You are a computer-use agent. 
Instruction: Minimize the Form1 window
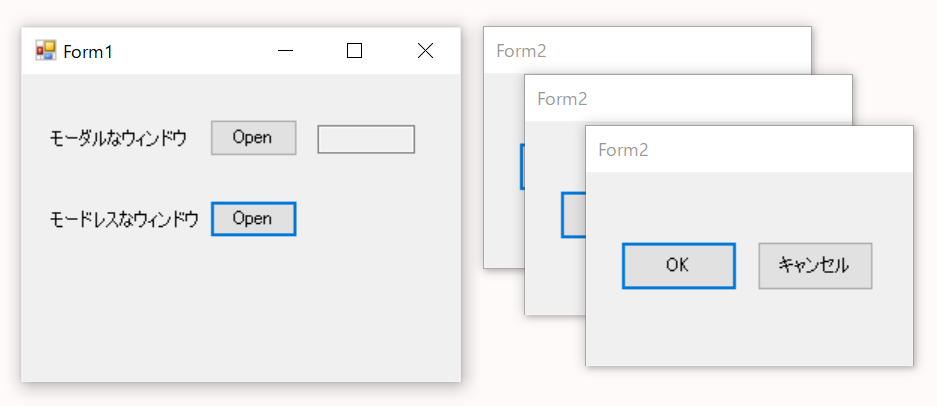(x=286, y=51)
